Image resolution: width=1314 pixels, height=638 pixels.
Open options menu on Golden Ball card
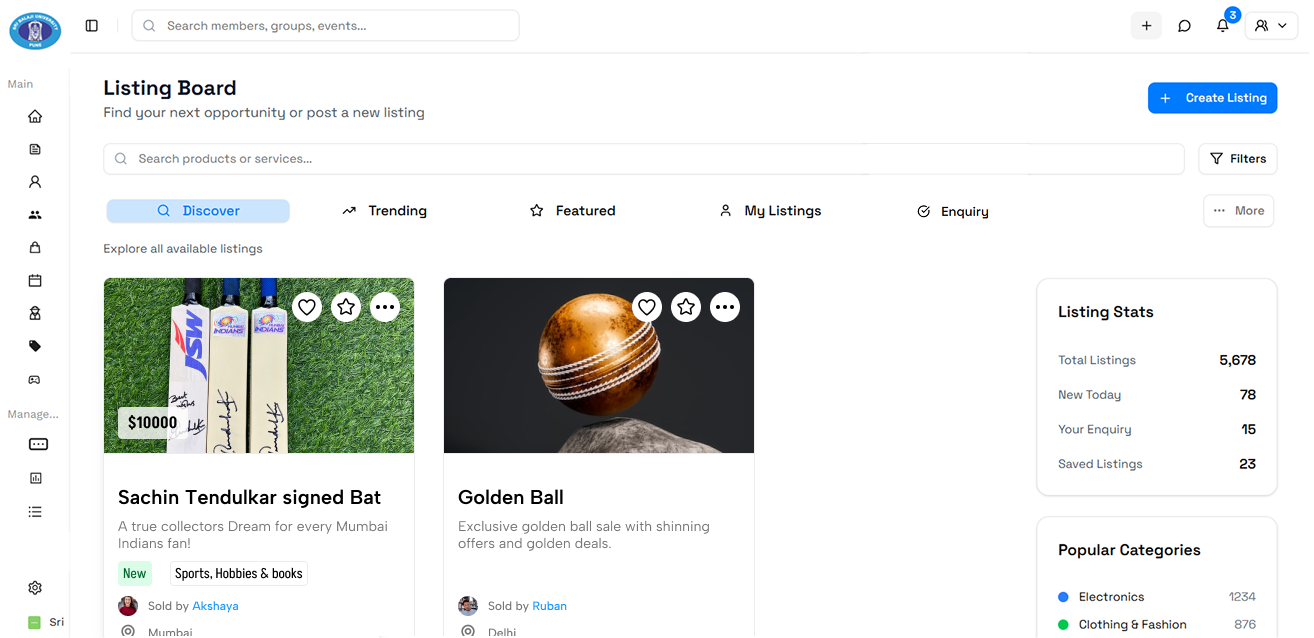coord(725,307)
